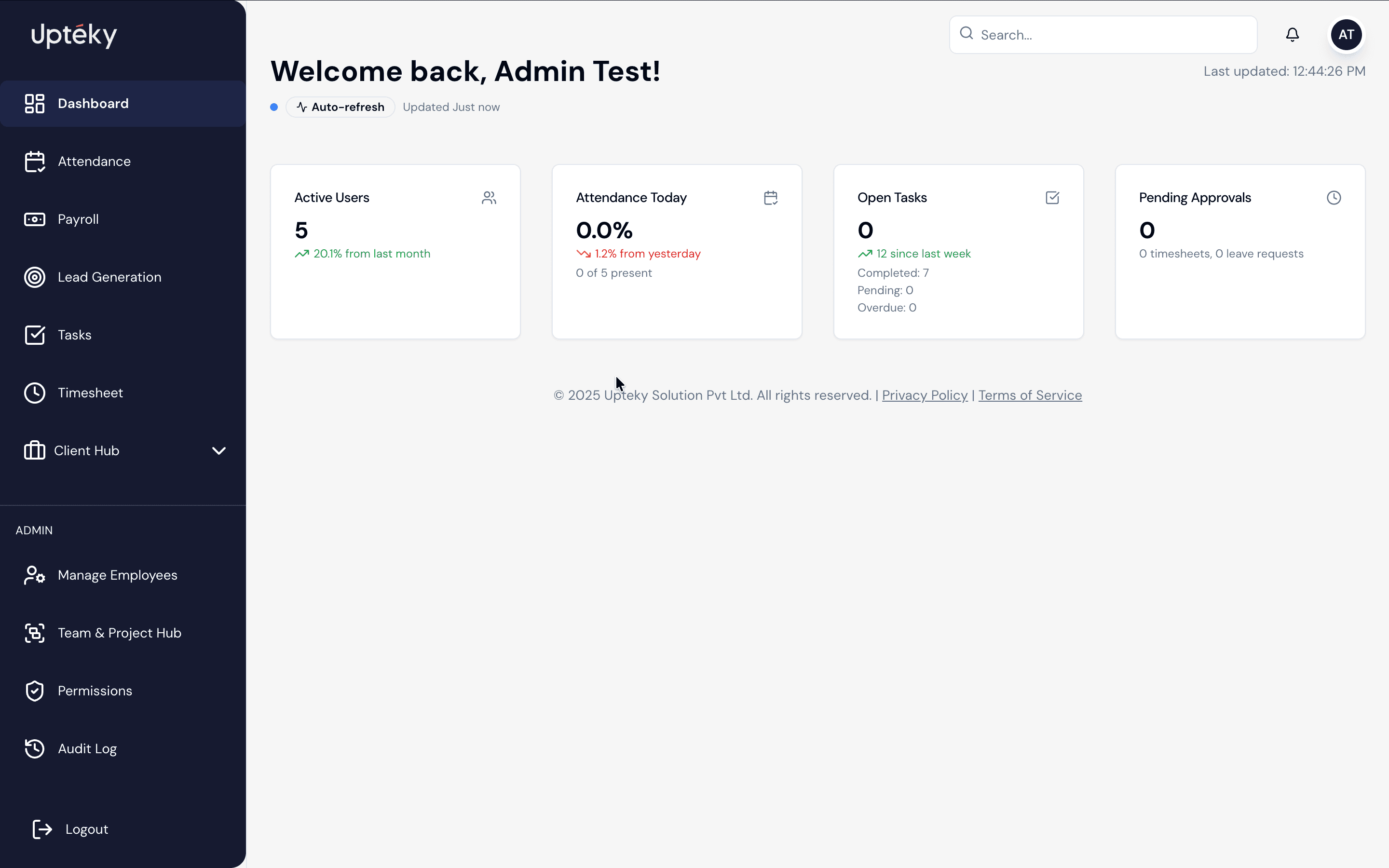Select the Timesheet clock icon
Viewport: 1389px width, 868px height.
[x=34, y=393]
